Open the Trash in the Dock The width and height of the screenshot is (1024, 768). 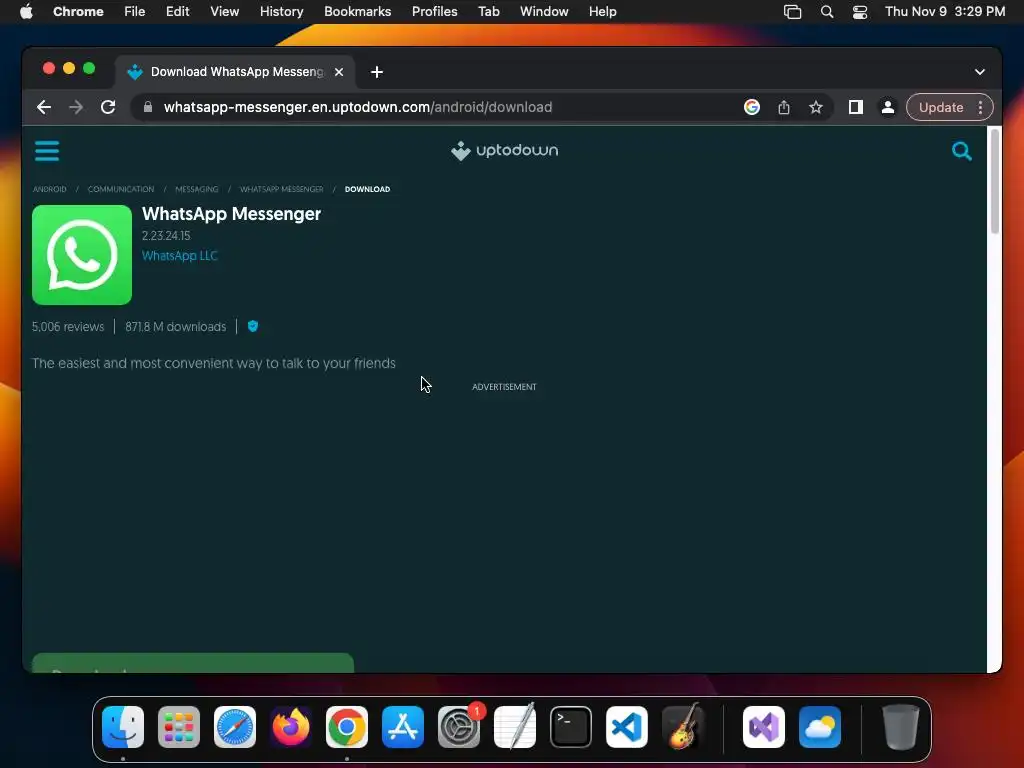click(x=901, y=727)
